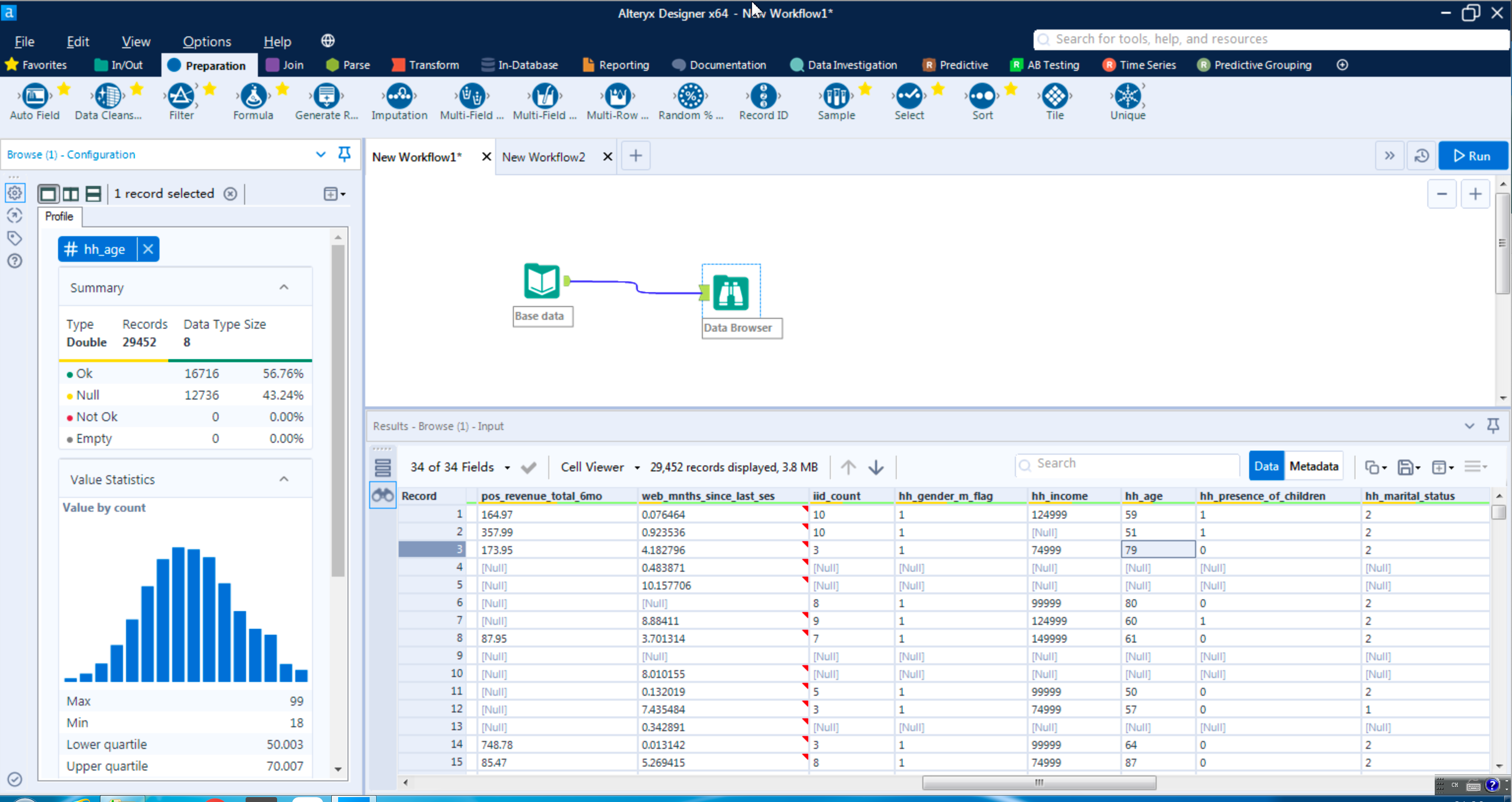Select the Multi-Row Formula tool

point(618,101)
